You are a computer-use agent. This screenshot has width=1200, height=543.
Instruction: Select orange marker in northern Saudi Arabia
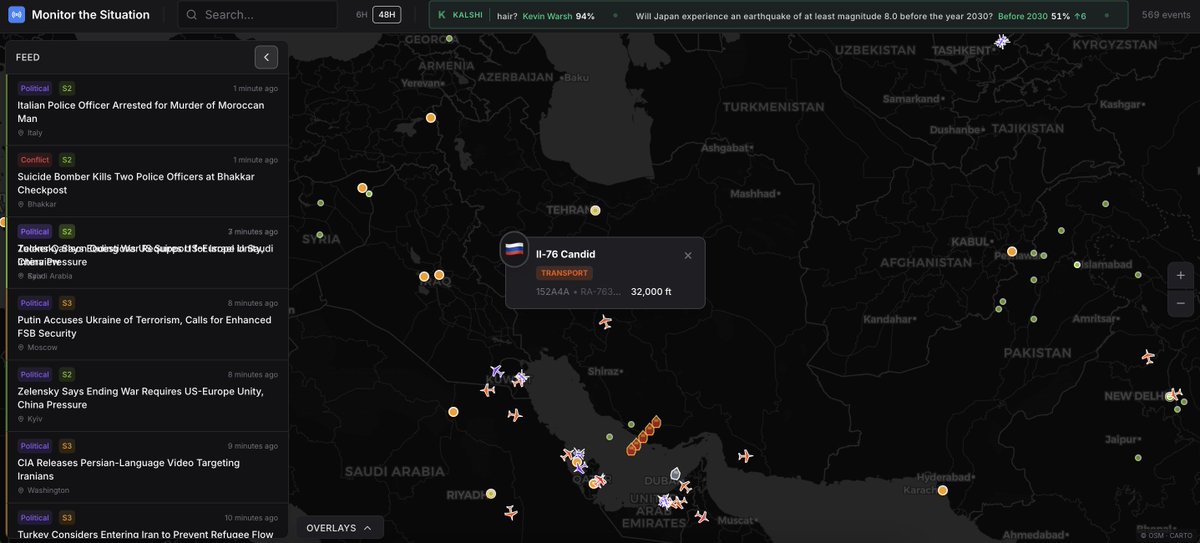tap(453, 411)
